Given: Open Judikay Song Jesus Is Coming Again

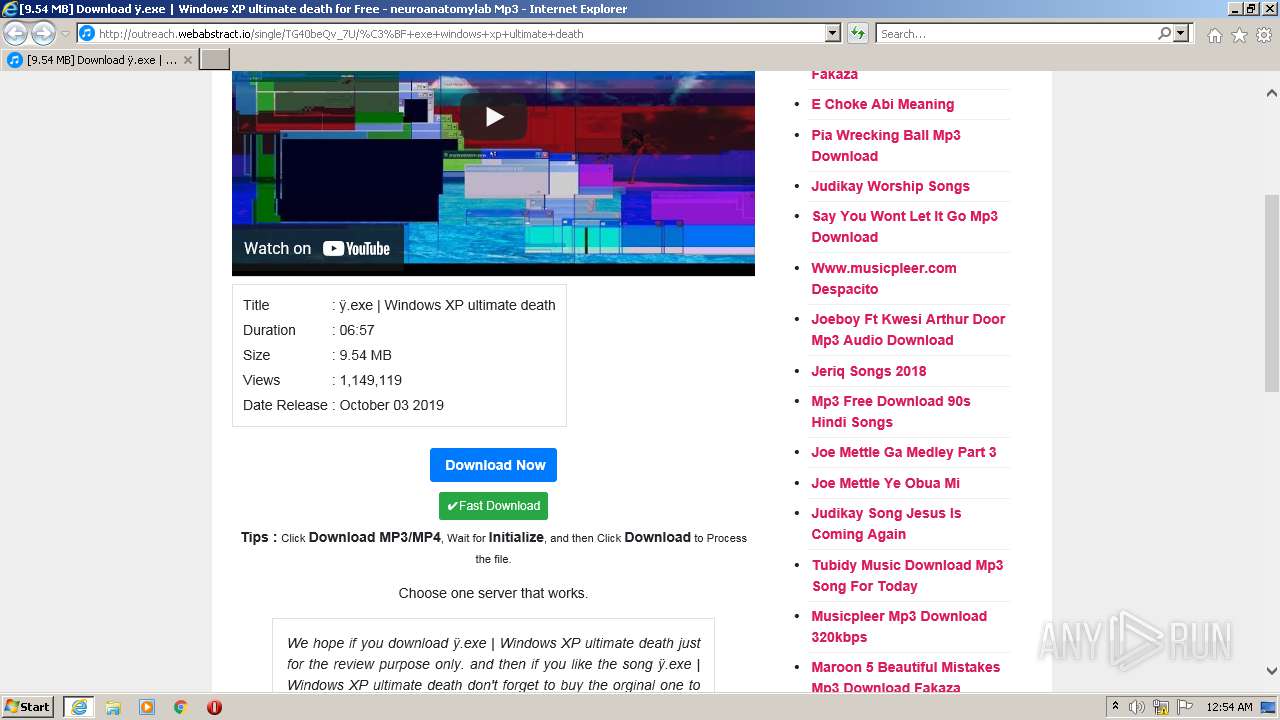Looking at the screenshot, I should 886,523.
